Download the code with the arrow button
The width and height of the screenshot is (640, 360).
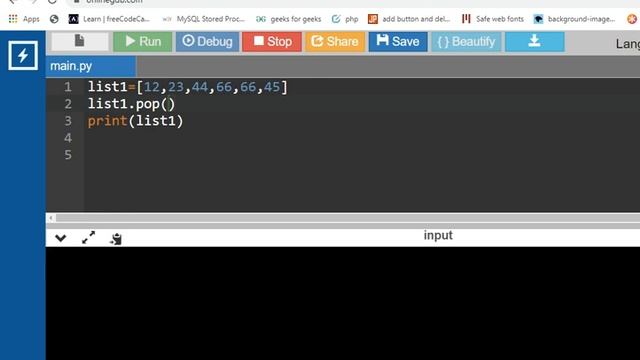[x=535, y=42]
